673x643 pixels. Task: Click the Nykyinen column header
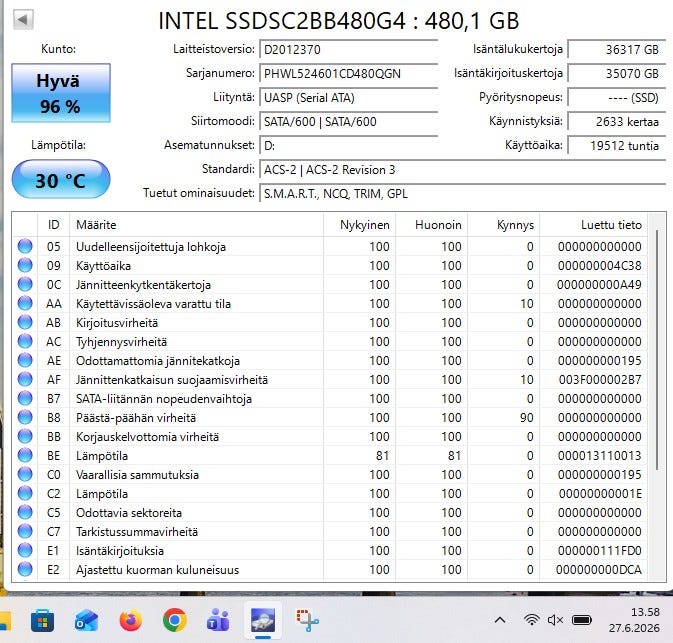[x=359, y=224]
